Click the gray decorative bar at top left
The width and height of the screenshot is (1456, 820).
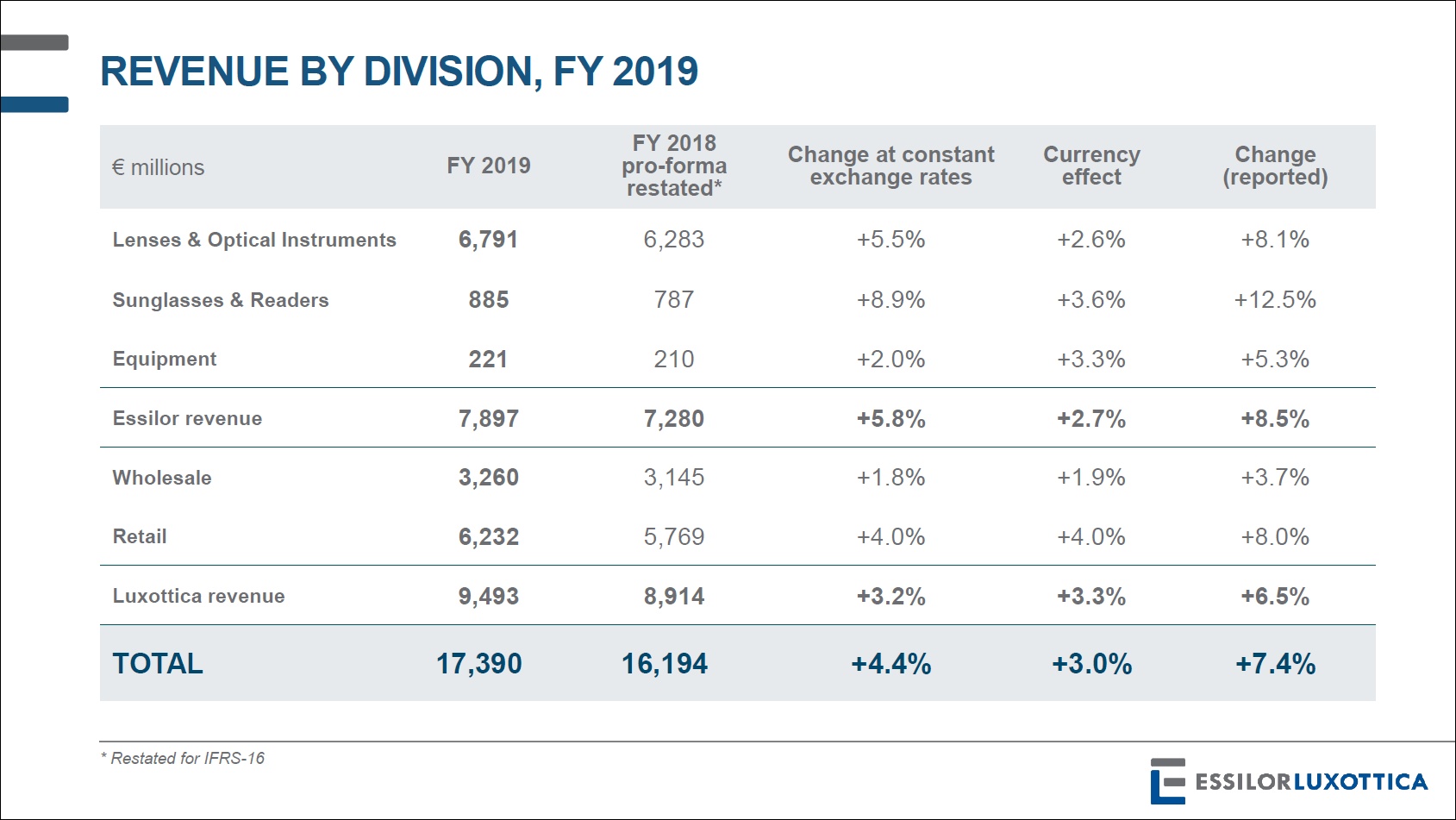click(x=34, y=42)
